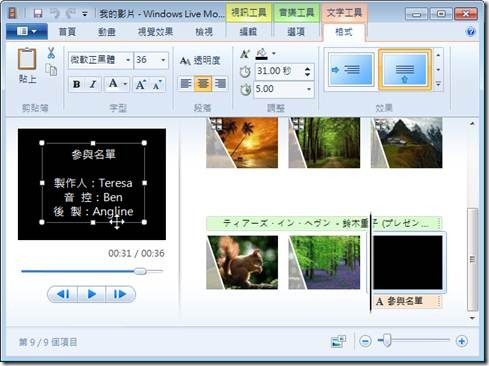Screen dimensions: 489x366
Task: Open the Help question mark icon
Action: point(470,32)
